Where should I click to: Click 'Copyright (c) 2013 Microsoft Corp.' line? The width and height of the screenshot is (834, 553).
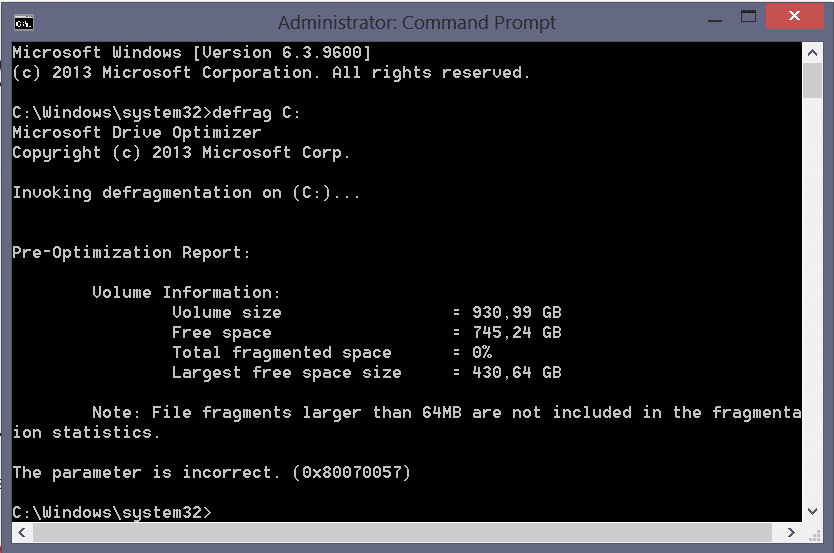point(181,153)
